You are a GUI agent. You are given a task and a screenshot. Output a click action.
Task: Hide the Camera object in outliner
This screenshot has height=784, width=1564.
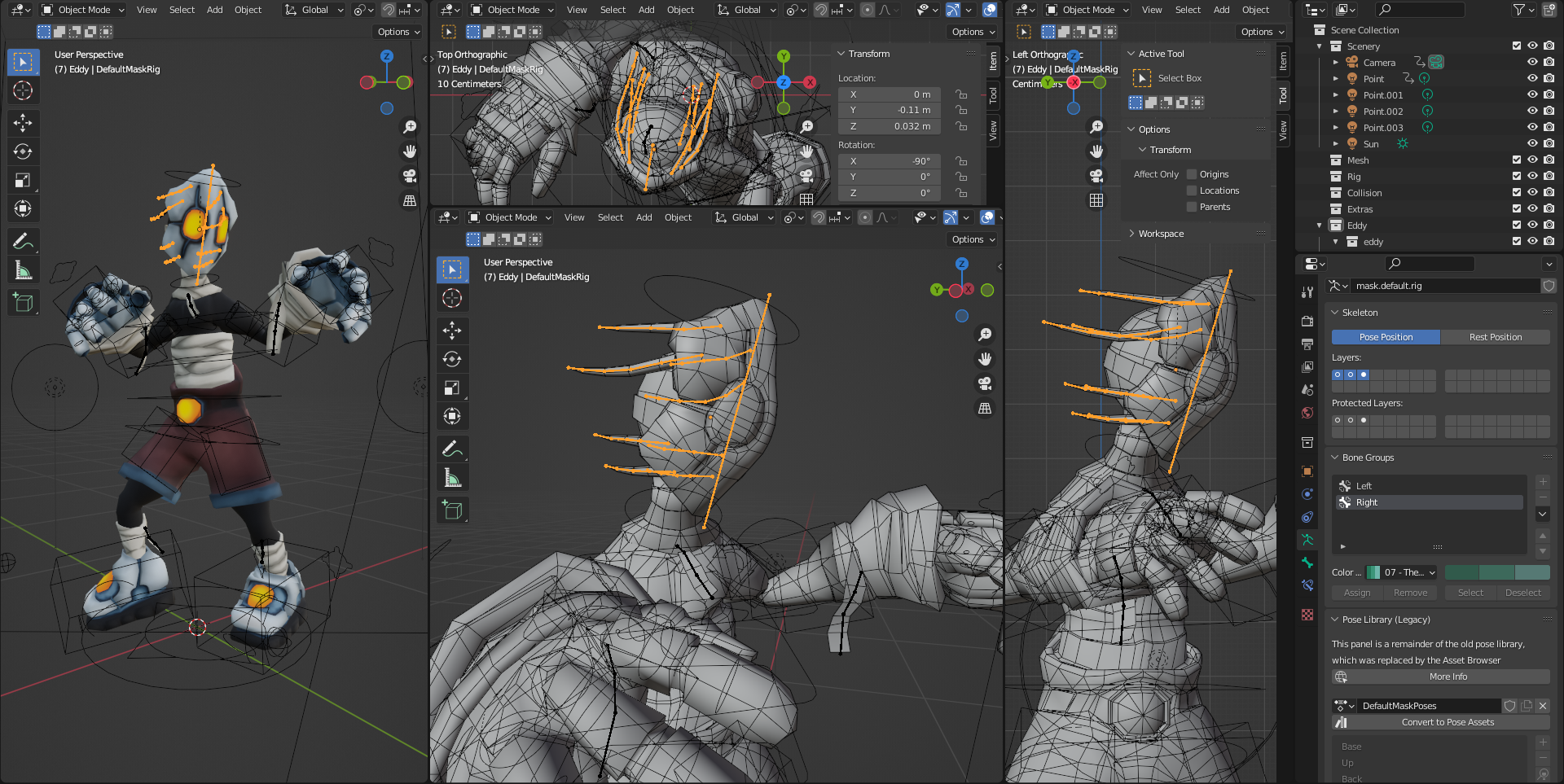tap(1532, 63)
